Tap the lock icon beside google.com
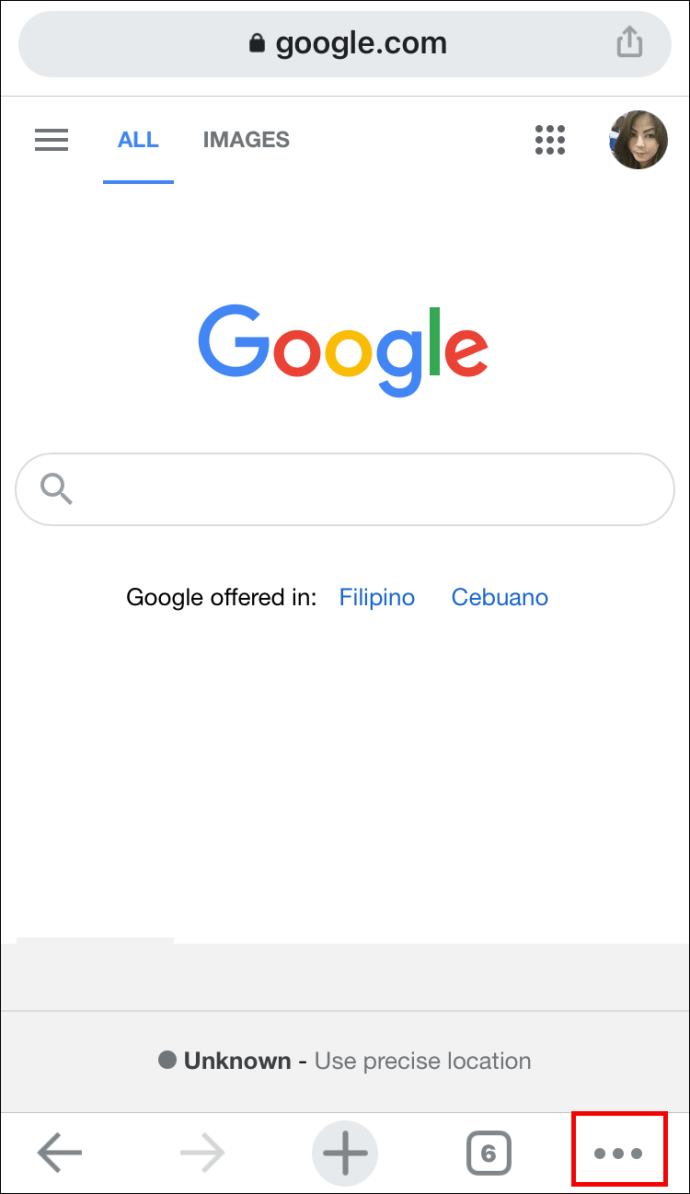This screenshot has height=1194, width=690. coord(257,44)
